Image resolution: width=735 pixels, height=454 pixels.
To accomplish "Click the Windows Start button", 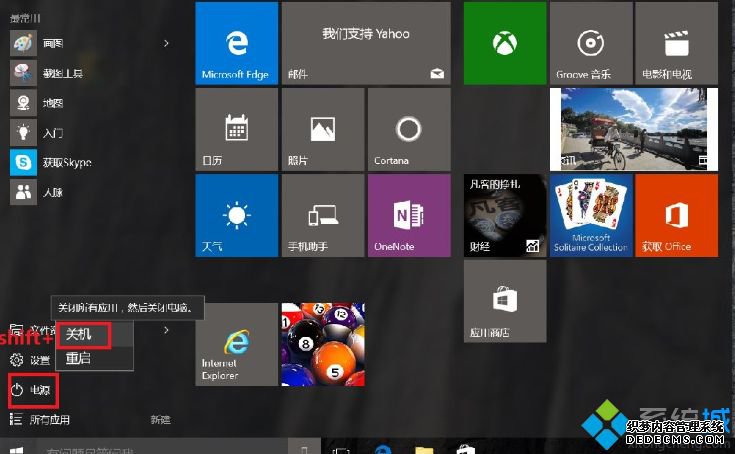I will (16, 449).
